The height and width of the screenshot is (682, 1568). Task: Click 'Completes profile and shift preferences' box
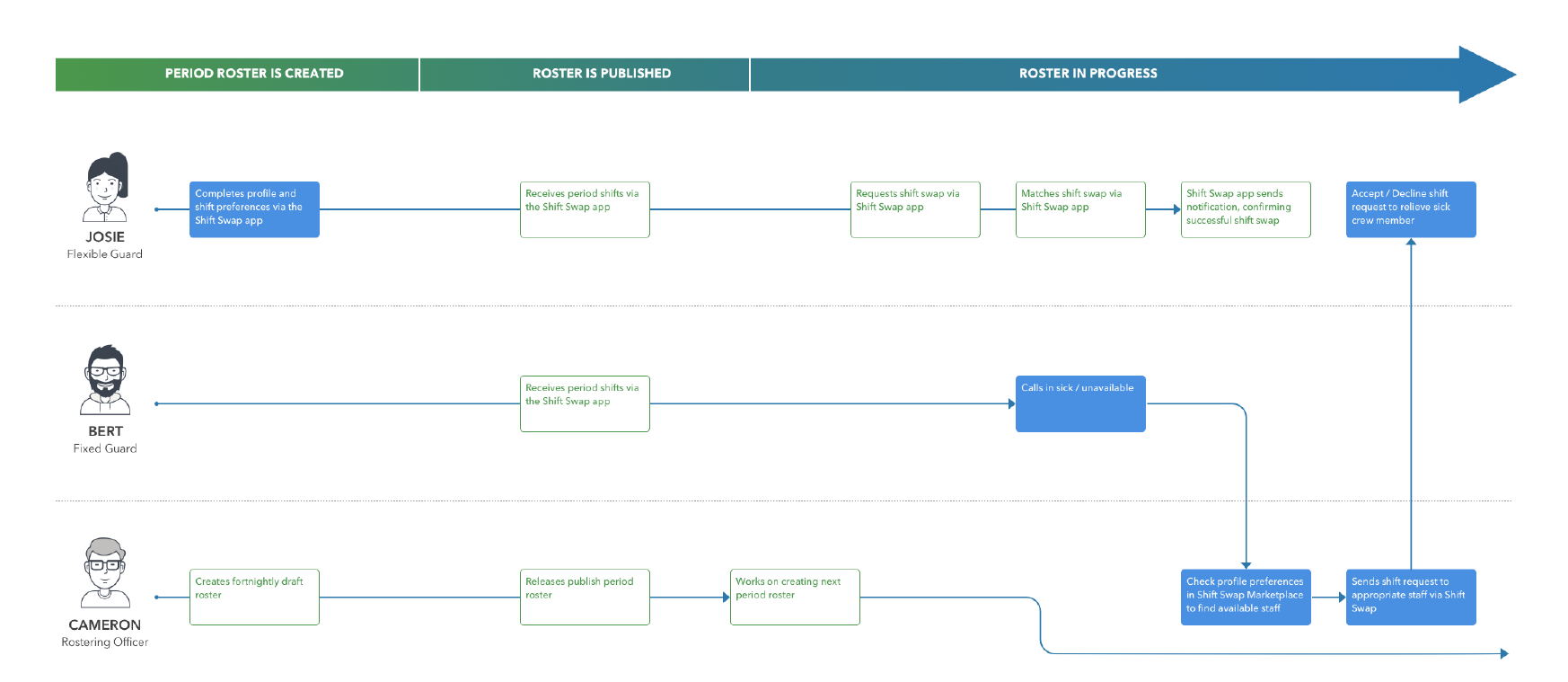pos(254,209)
